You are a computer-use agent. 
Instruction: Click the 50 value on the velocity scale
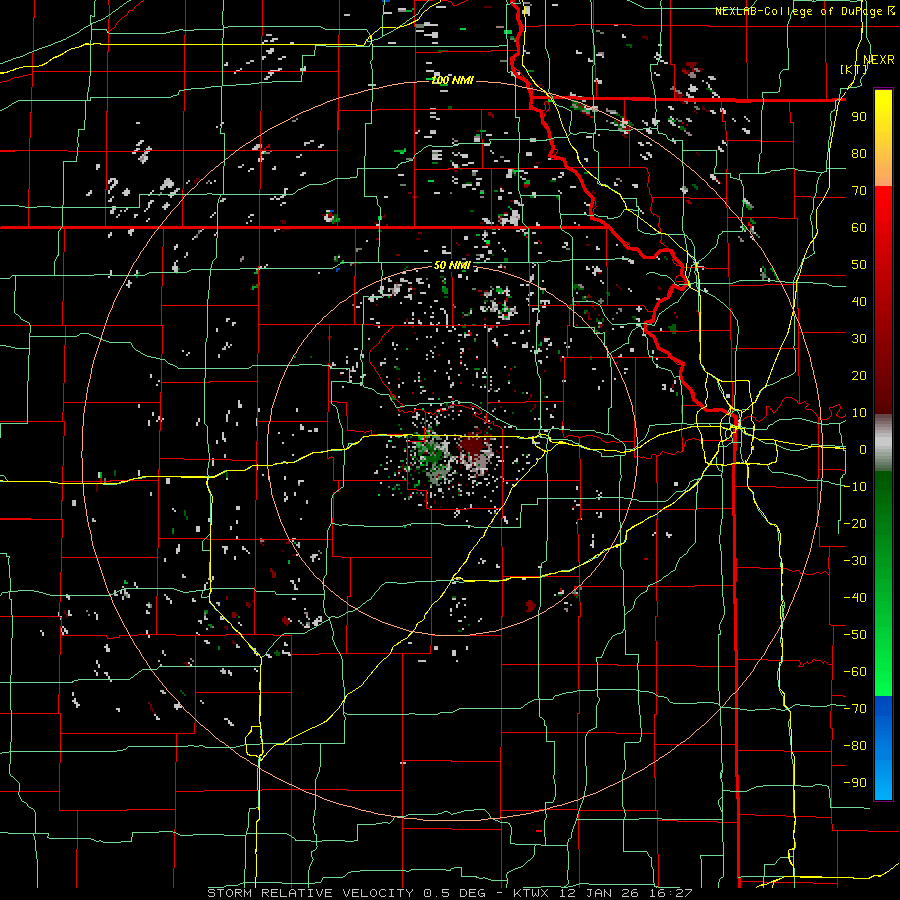pos(859,265)
